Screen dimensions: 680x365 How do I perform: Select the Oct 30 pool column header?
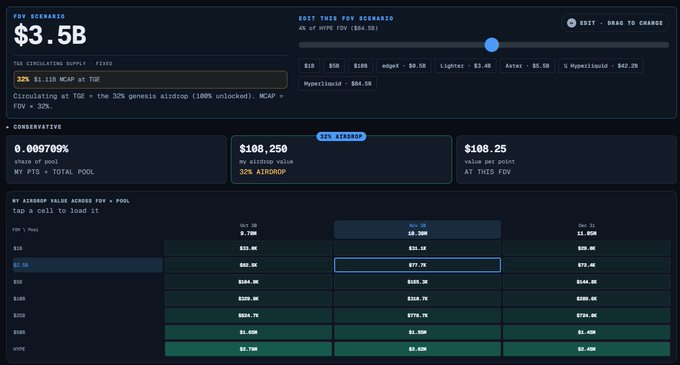pyautogui.click(x=248, y=229)
